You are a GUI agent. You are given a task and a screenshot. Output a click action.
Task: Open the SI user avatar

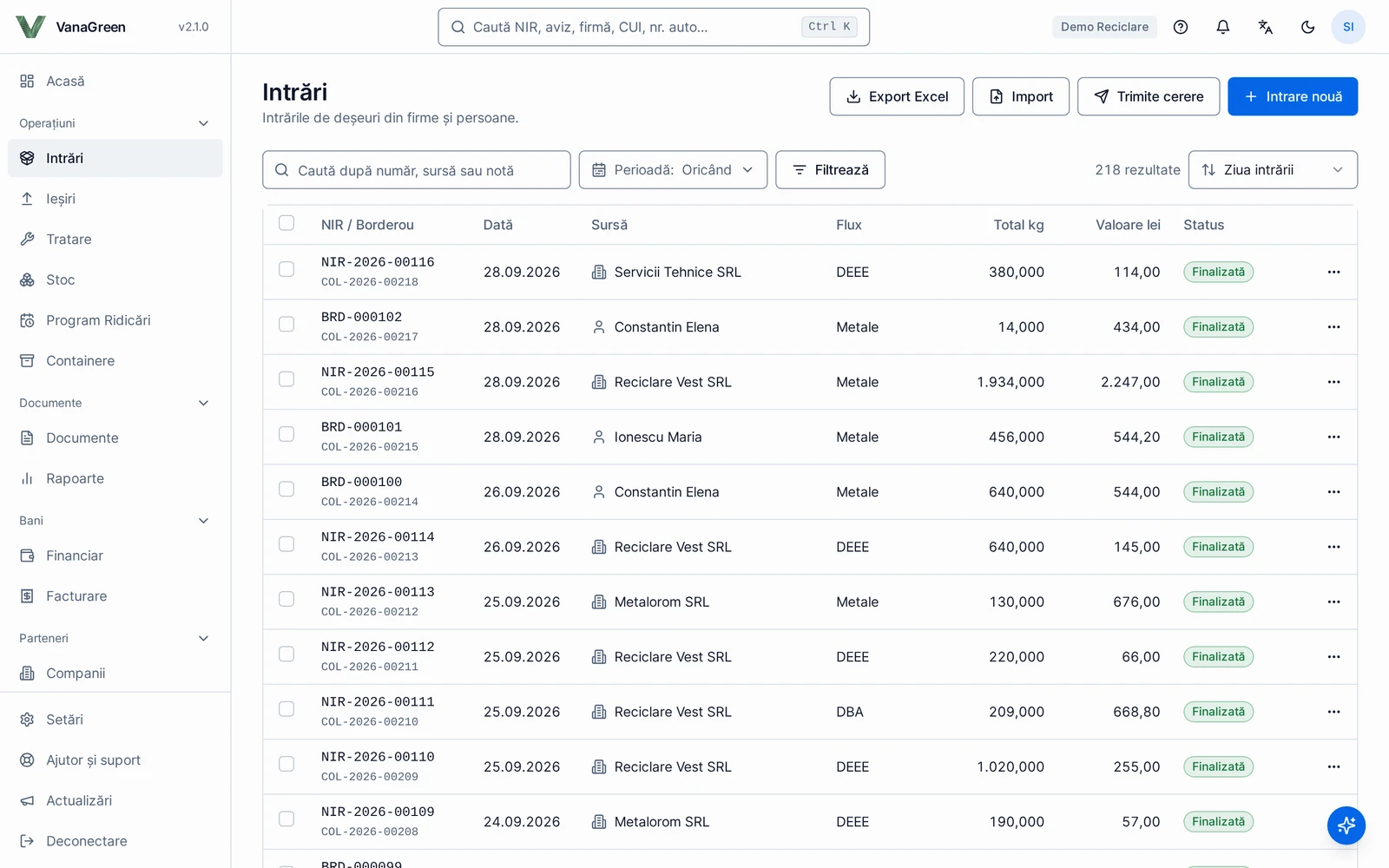(x=1348, y=27)
